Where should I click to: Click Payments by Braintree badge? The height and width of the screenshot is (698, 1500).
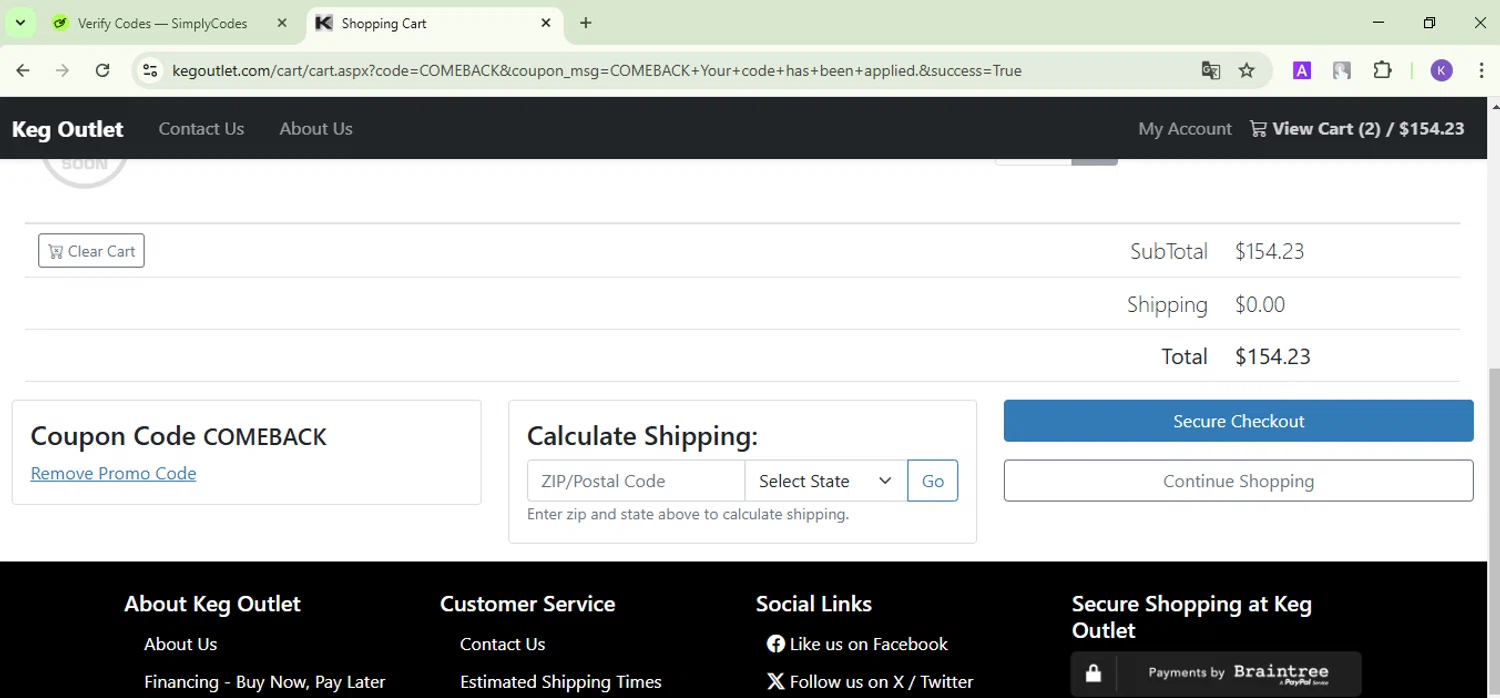[x=1216, y=673]
